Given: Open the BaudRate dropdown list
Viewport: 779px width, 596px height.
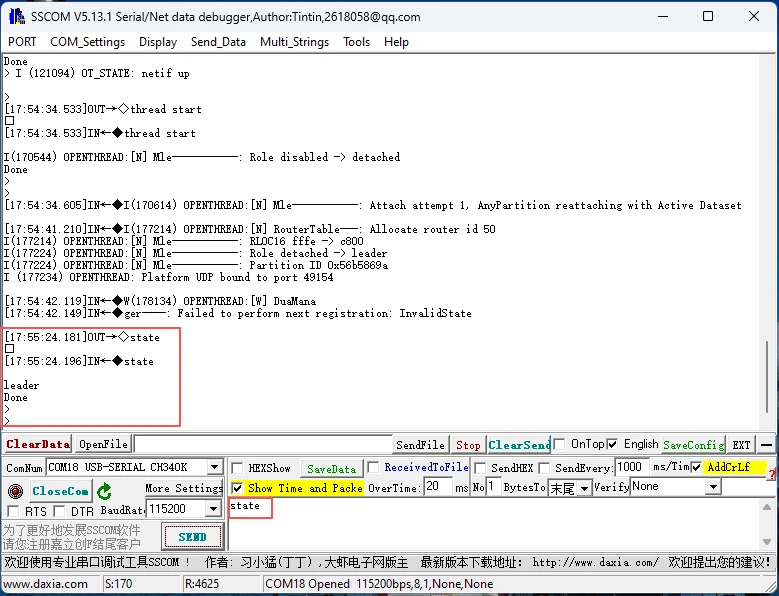Looking at the screenshot, I should pyautogui.click(x=213, y=509).
